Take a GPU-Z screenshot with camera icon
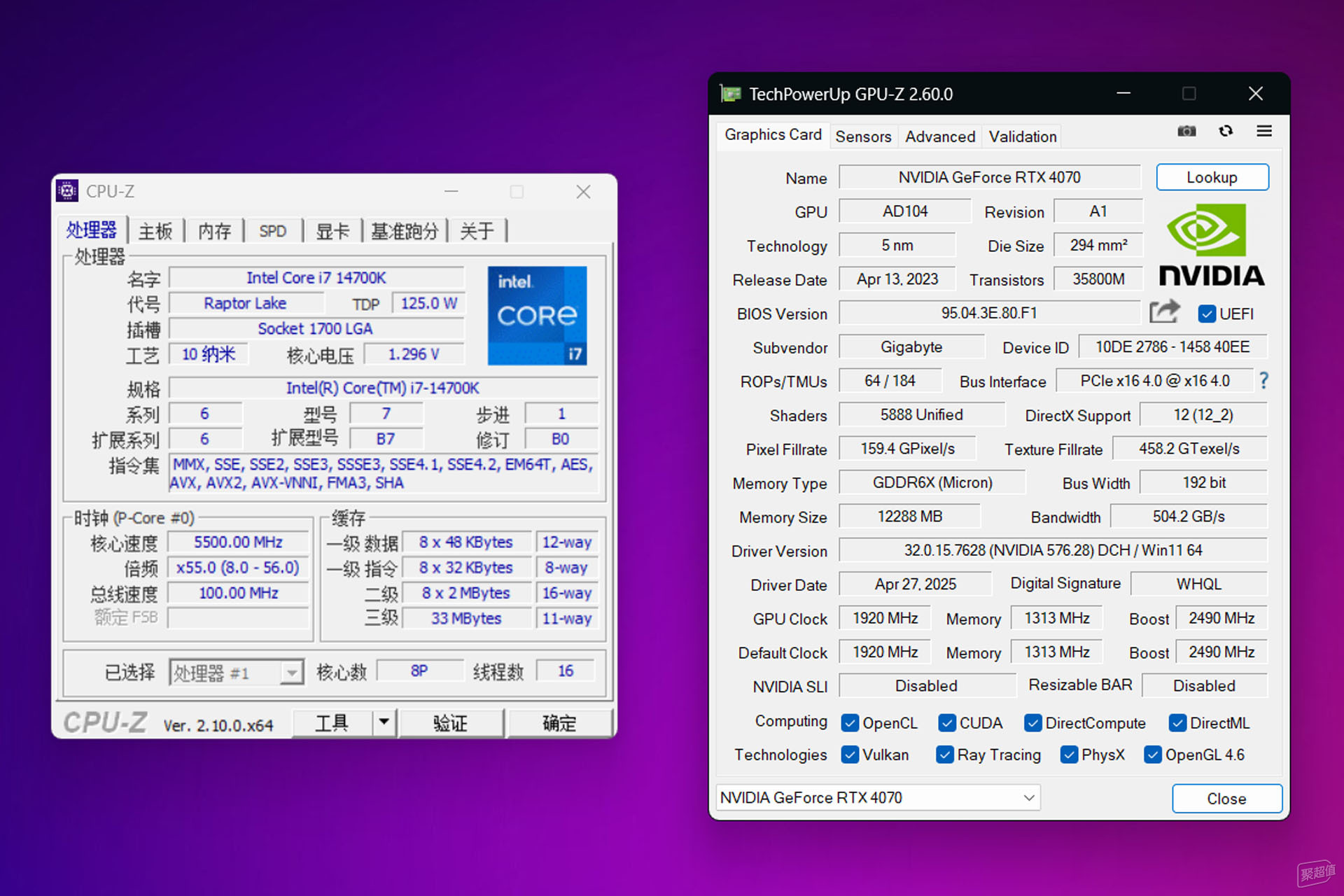Viewport: 1344px width, 896px height. click(x=1186, y=131)
